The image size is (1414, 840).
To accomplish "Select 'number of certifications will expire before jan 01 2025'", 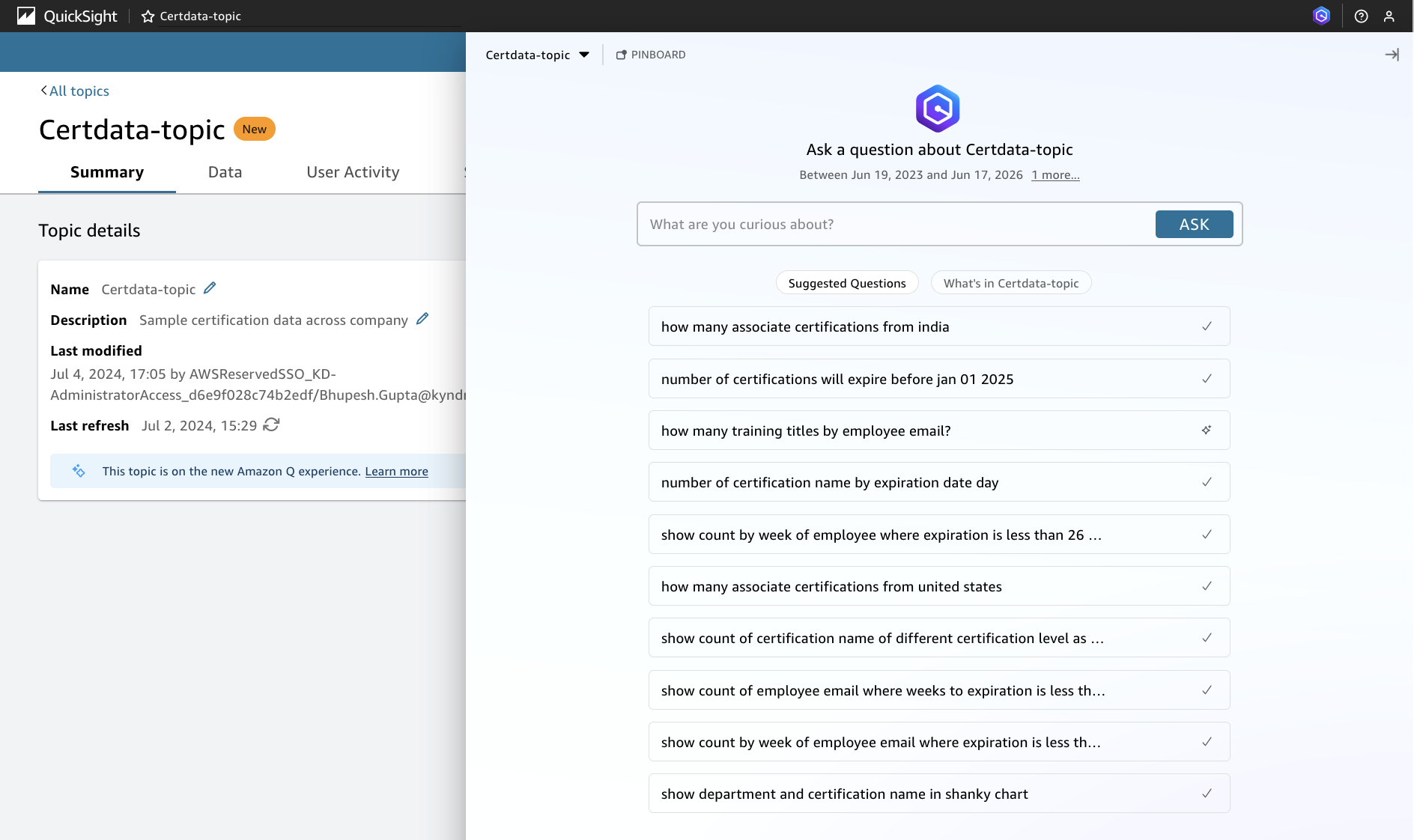I will coord(939,379).
